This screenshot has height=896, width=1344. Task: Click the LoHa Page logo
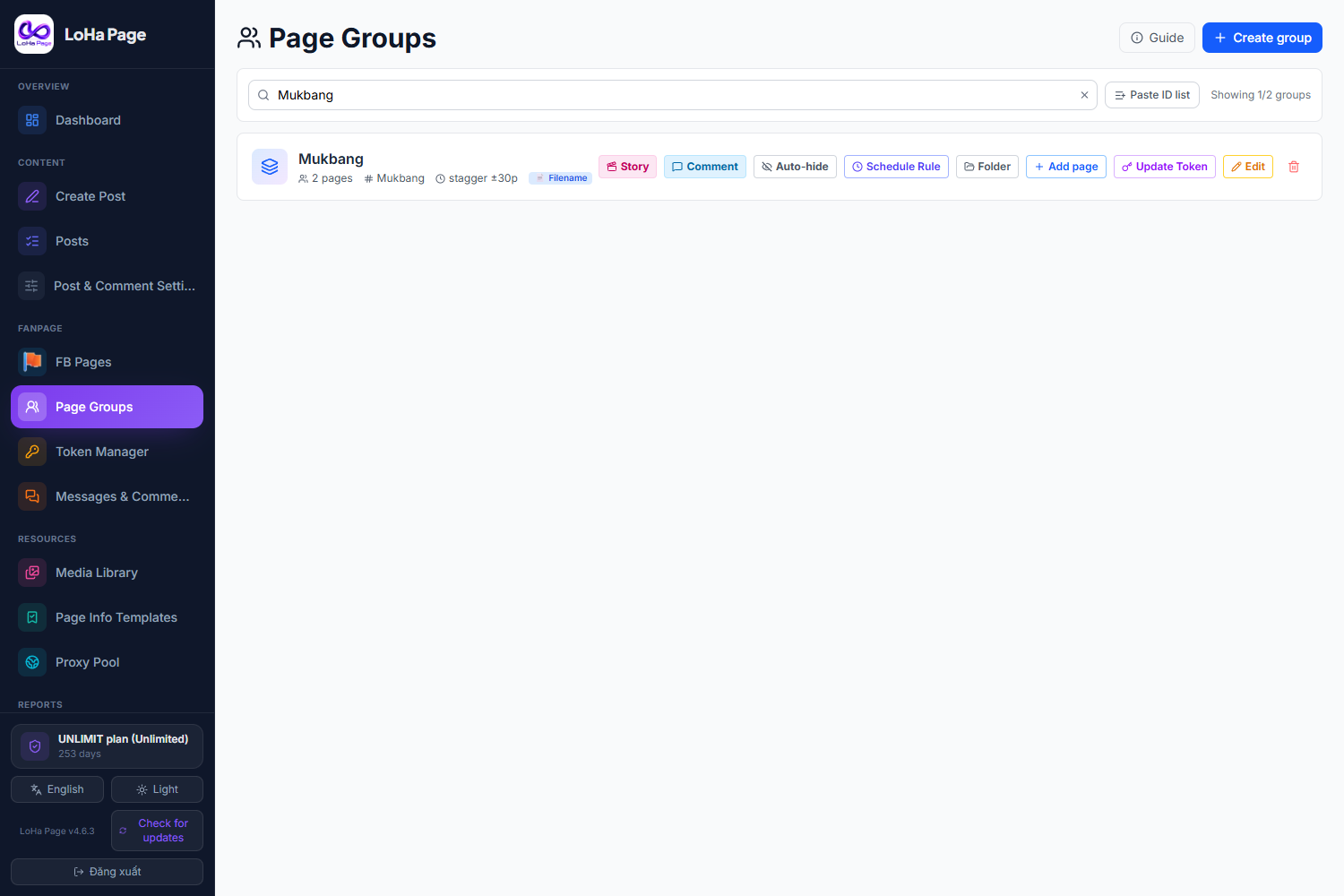pos(34,34)
